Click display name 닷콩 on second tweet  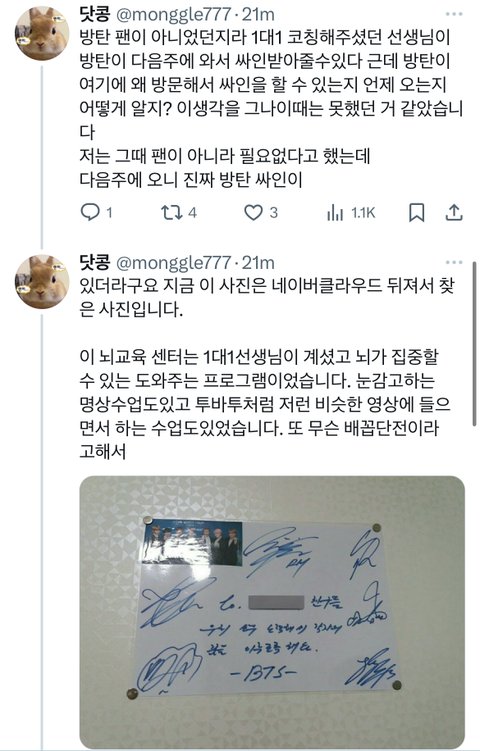tap(94, 262)
